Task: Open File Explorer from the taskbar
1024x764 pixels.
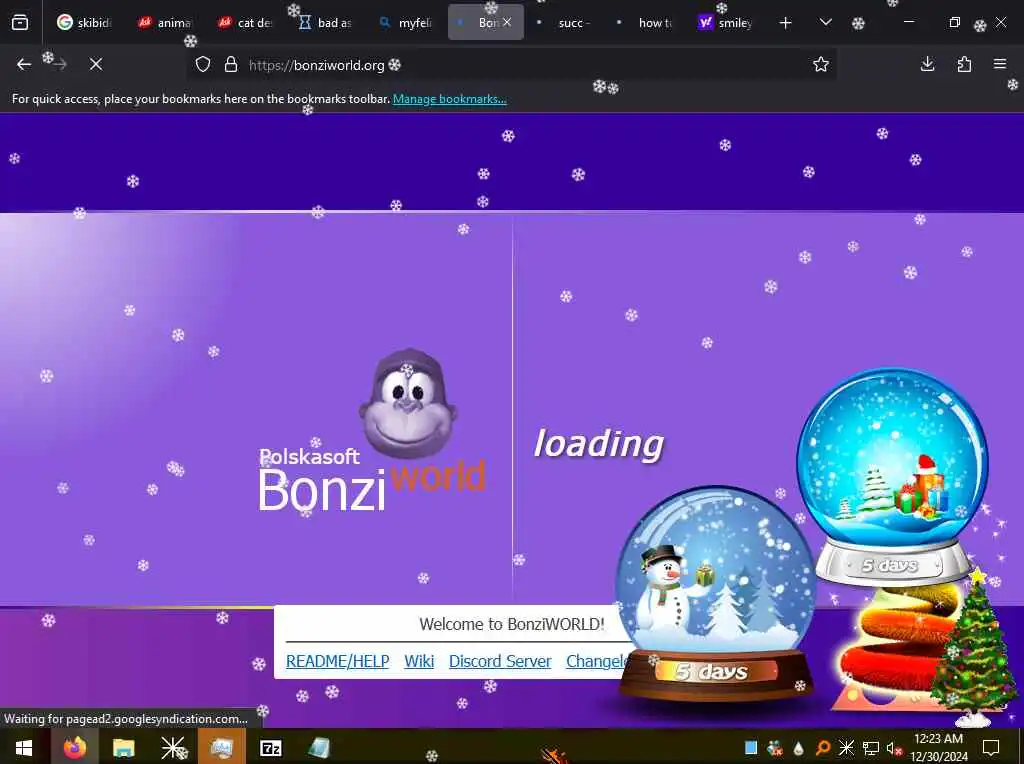Action: pyautogui.click(x=123, y=747)
